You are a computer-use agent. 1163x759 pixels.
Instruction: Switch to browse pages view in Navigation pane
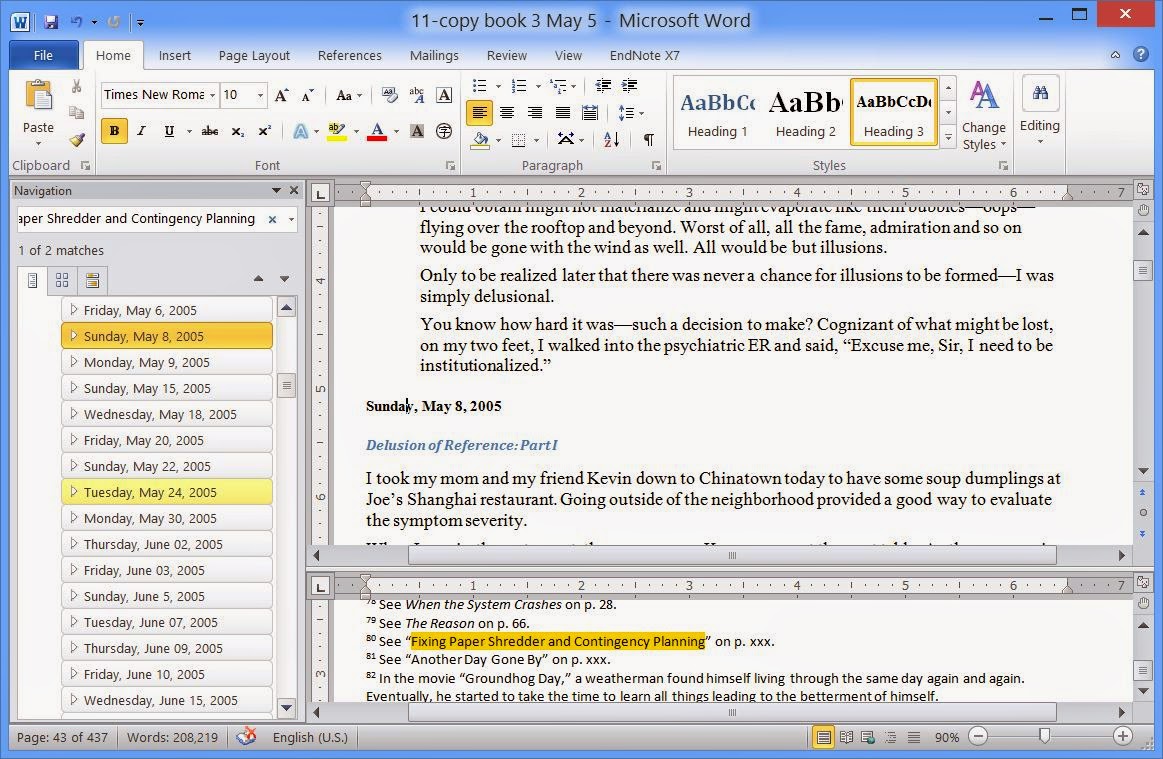point(62,280)
